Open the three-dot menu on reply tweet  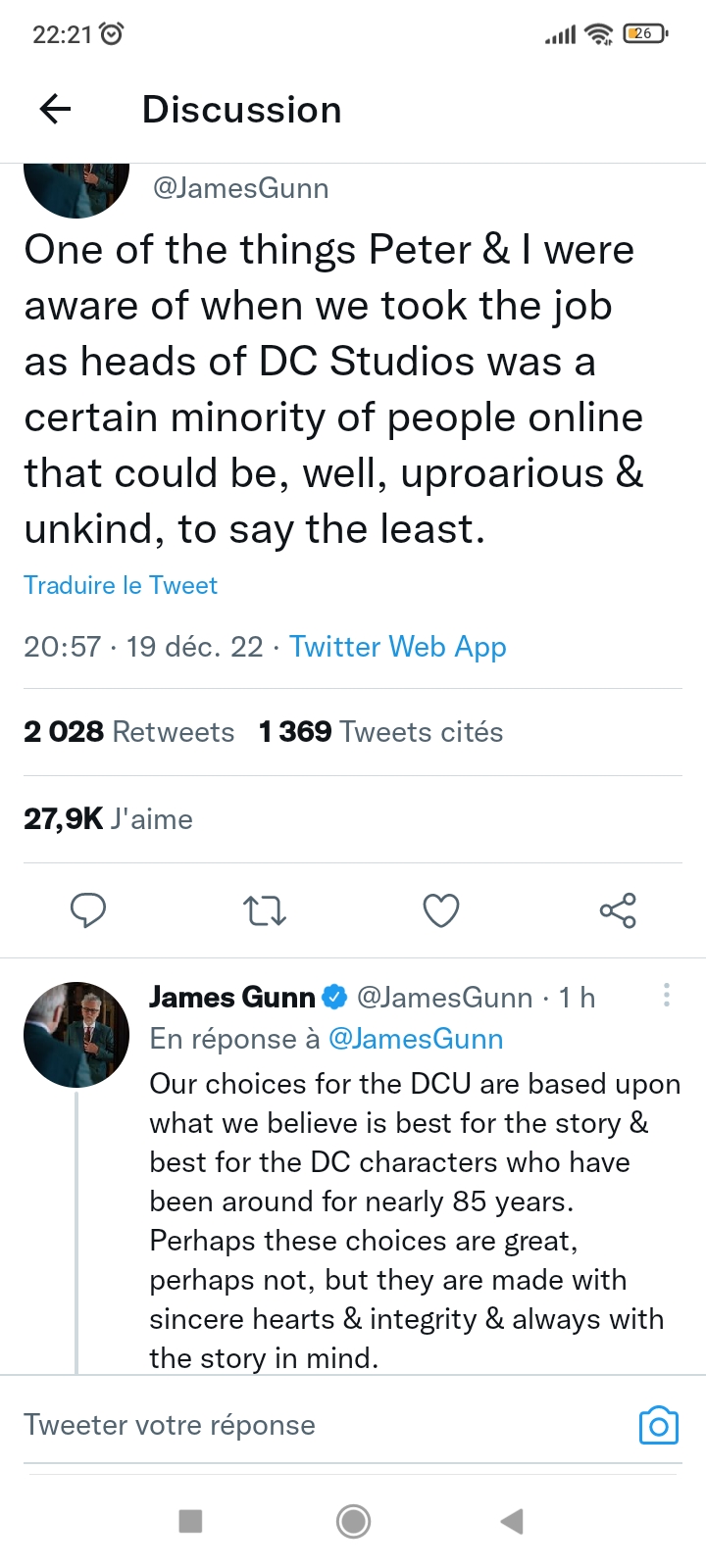[x=667, y=996]
